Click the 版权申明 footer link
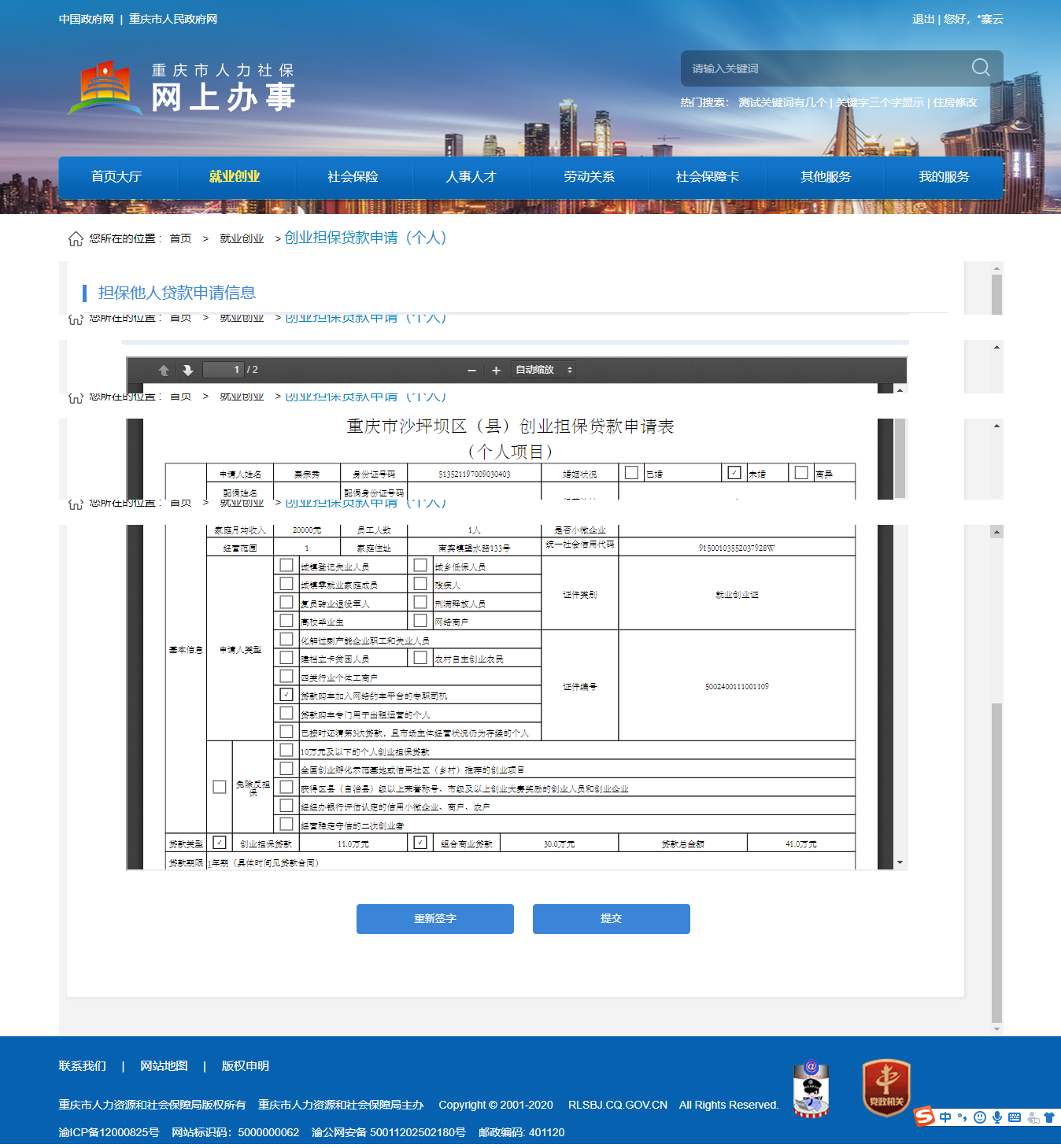 [246, 1066]
